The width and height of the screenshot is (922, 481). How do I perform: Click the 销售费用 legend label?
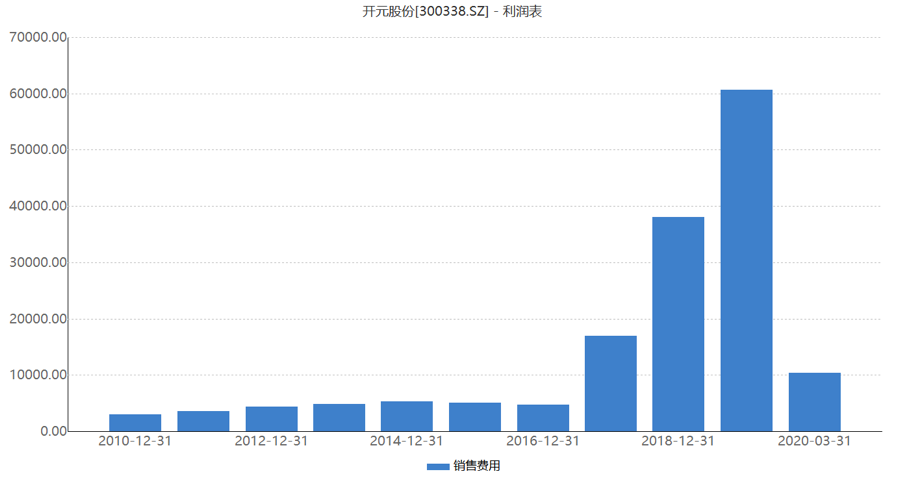point(477,466)
